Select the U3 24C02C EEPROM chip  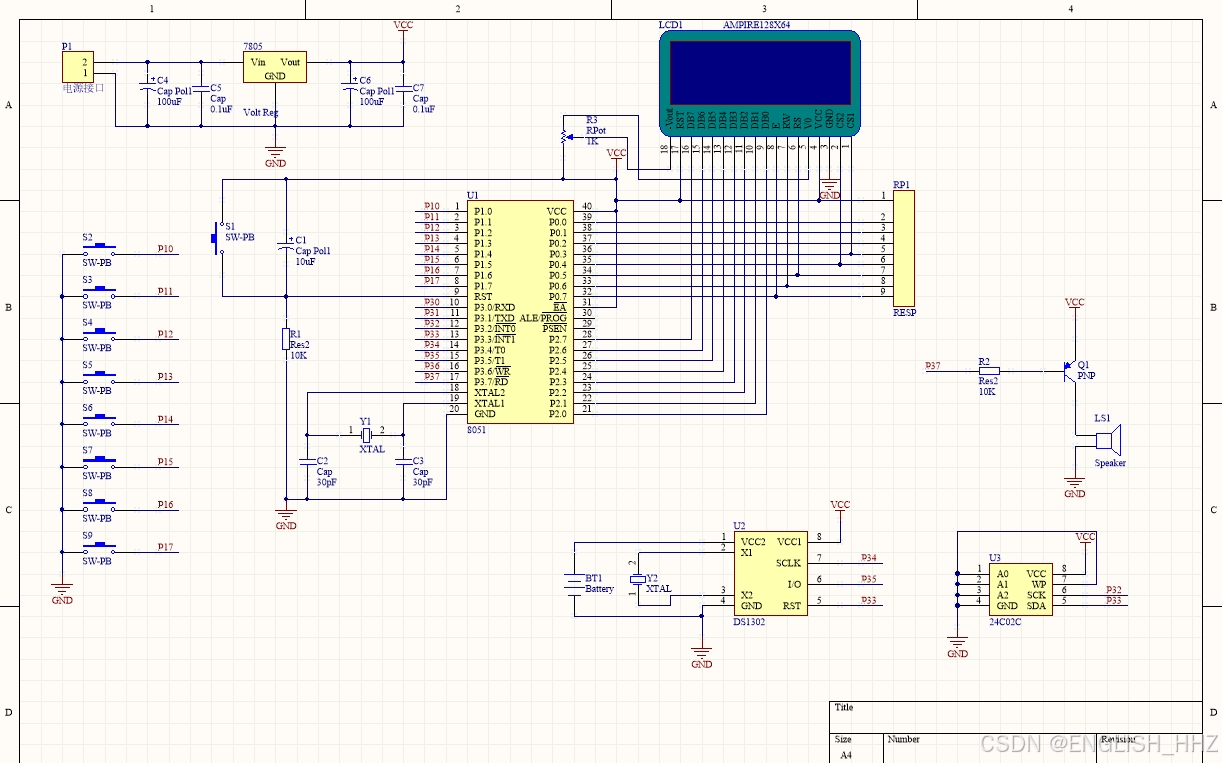pyautogui.click(x=1020, y=589)
